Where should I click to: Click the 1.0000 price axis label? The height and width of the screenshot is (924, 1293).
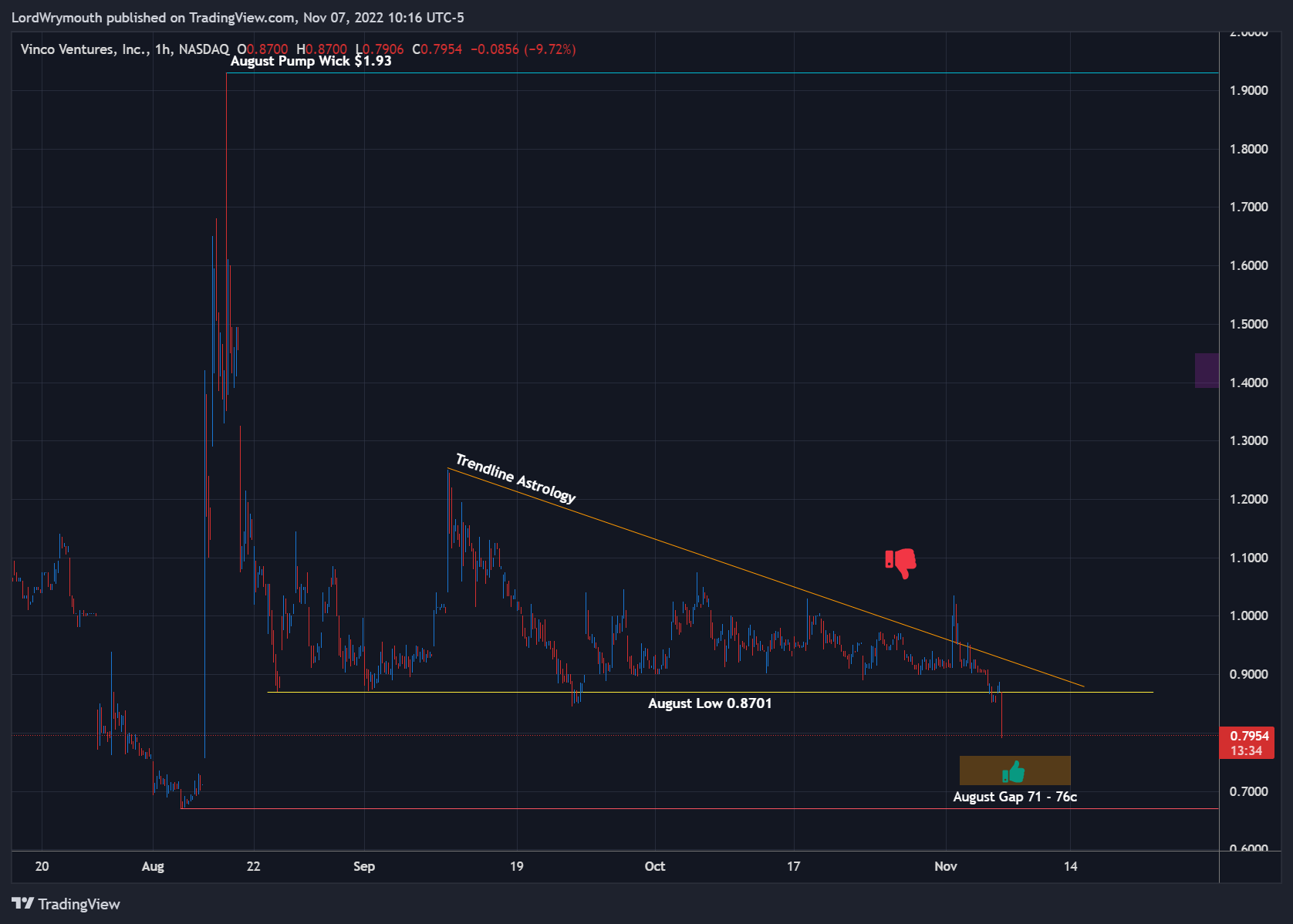[x=1248, y=615]
